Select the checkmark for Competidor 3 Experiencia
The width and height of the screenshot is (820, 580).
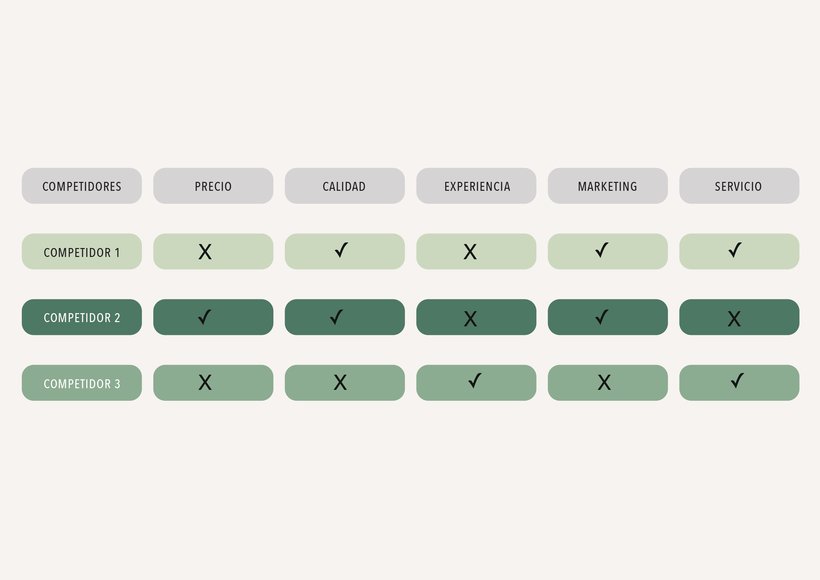pyautogui.click(x=475, y=381)
